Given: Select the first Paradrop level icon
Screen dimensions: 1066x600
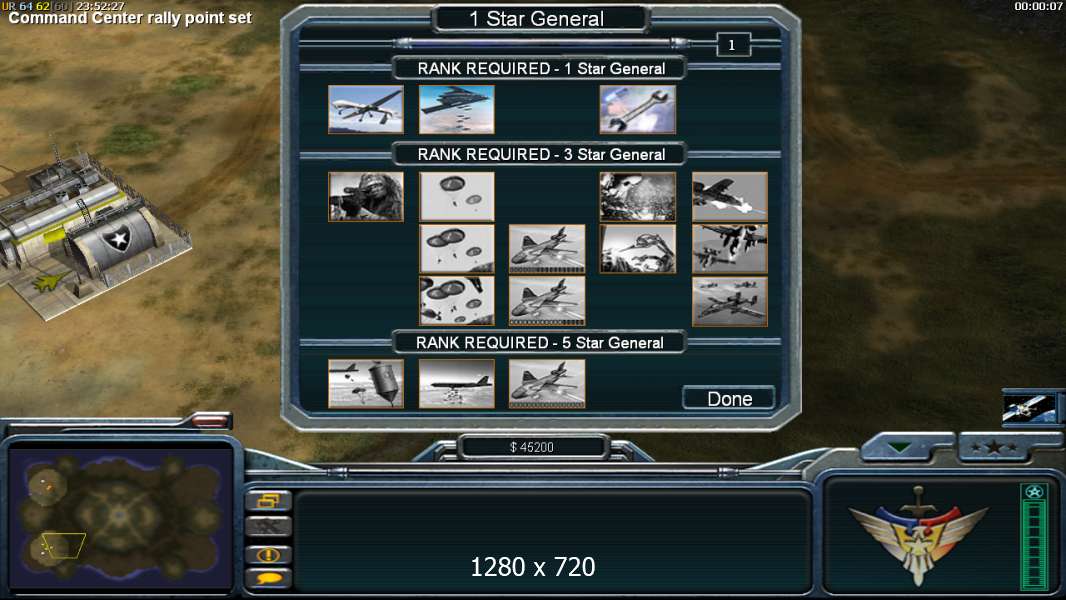Looking at the screenshot, I should [456, 196].
